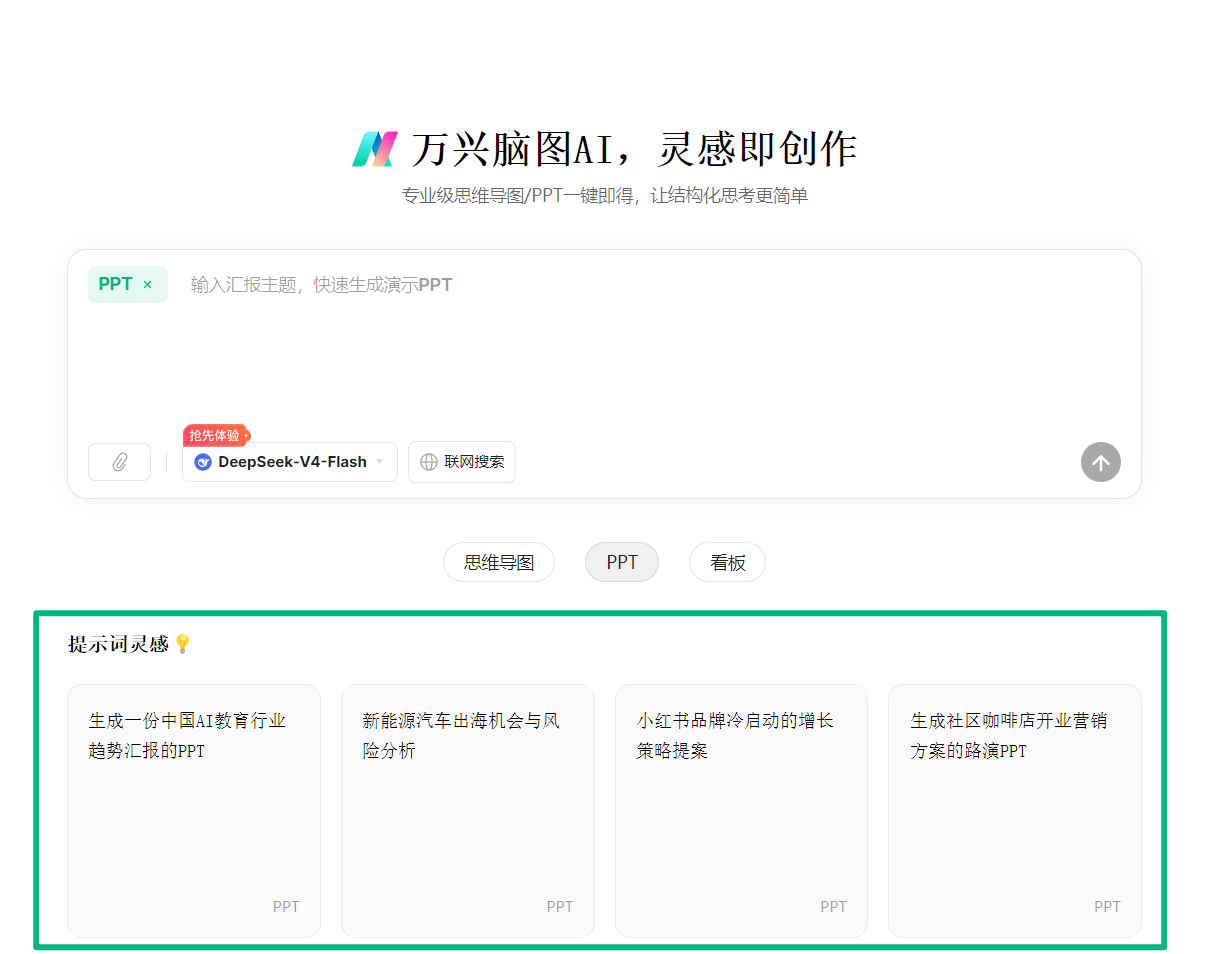The image size is (1225, 954).
Task: Click the globe icon in 联网搜索
Action: click(x=429, y=462)
